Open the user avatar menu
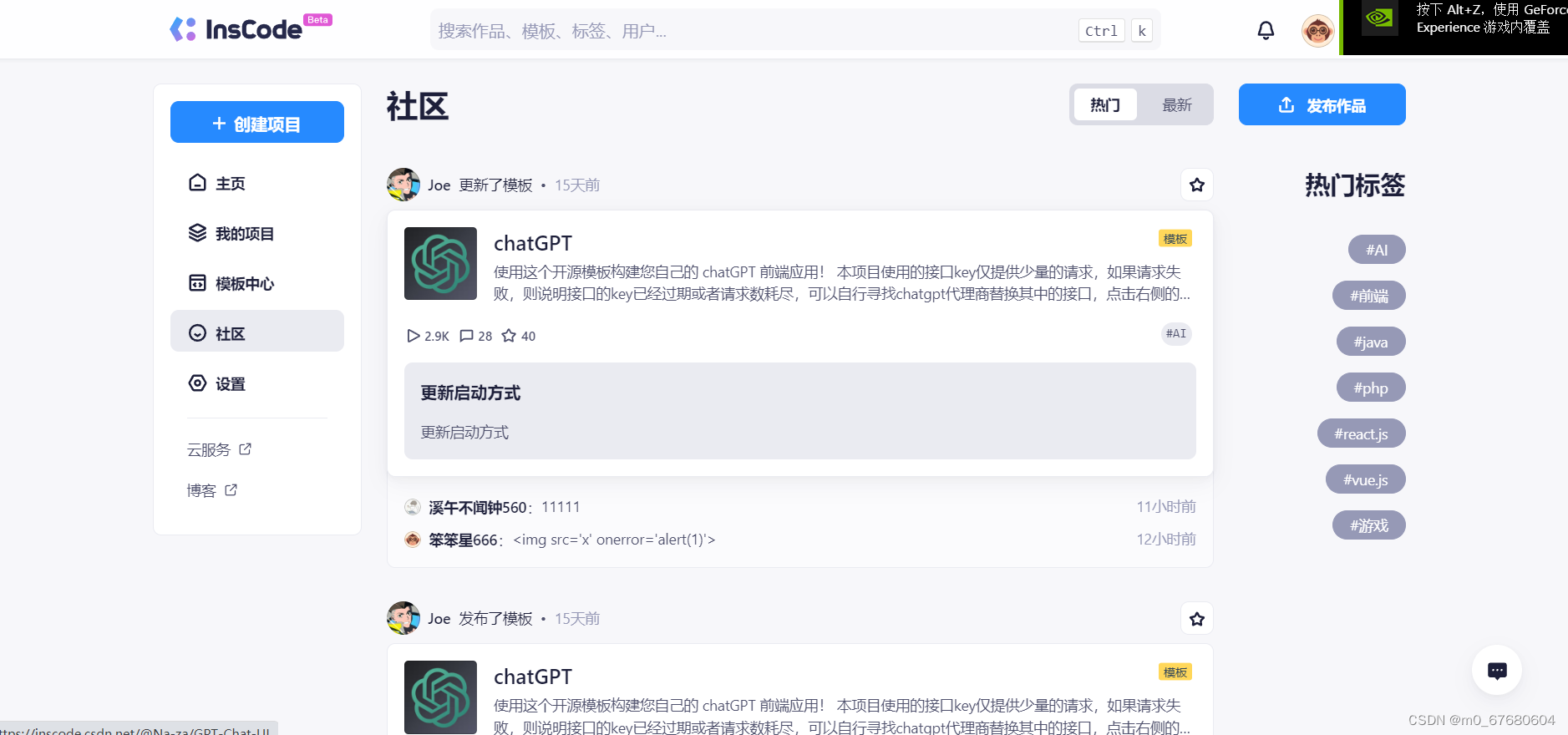 tap(1317, 31)
